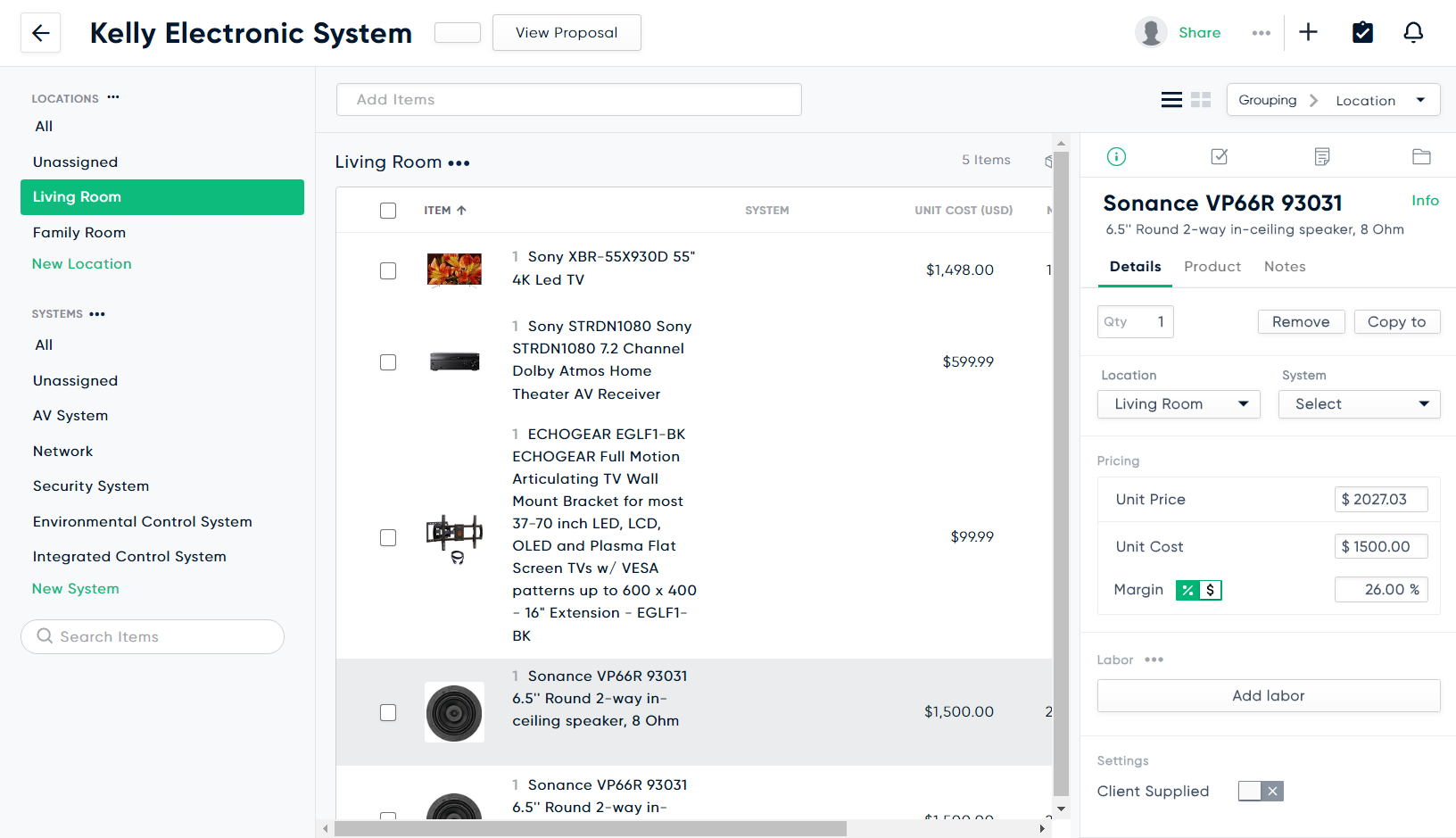Select the AV System entry
1456x838 pixels.
70,416
